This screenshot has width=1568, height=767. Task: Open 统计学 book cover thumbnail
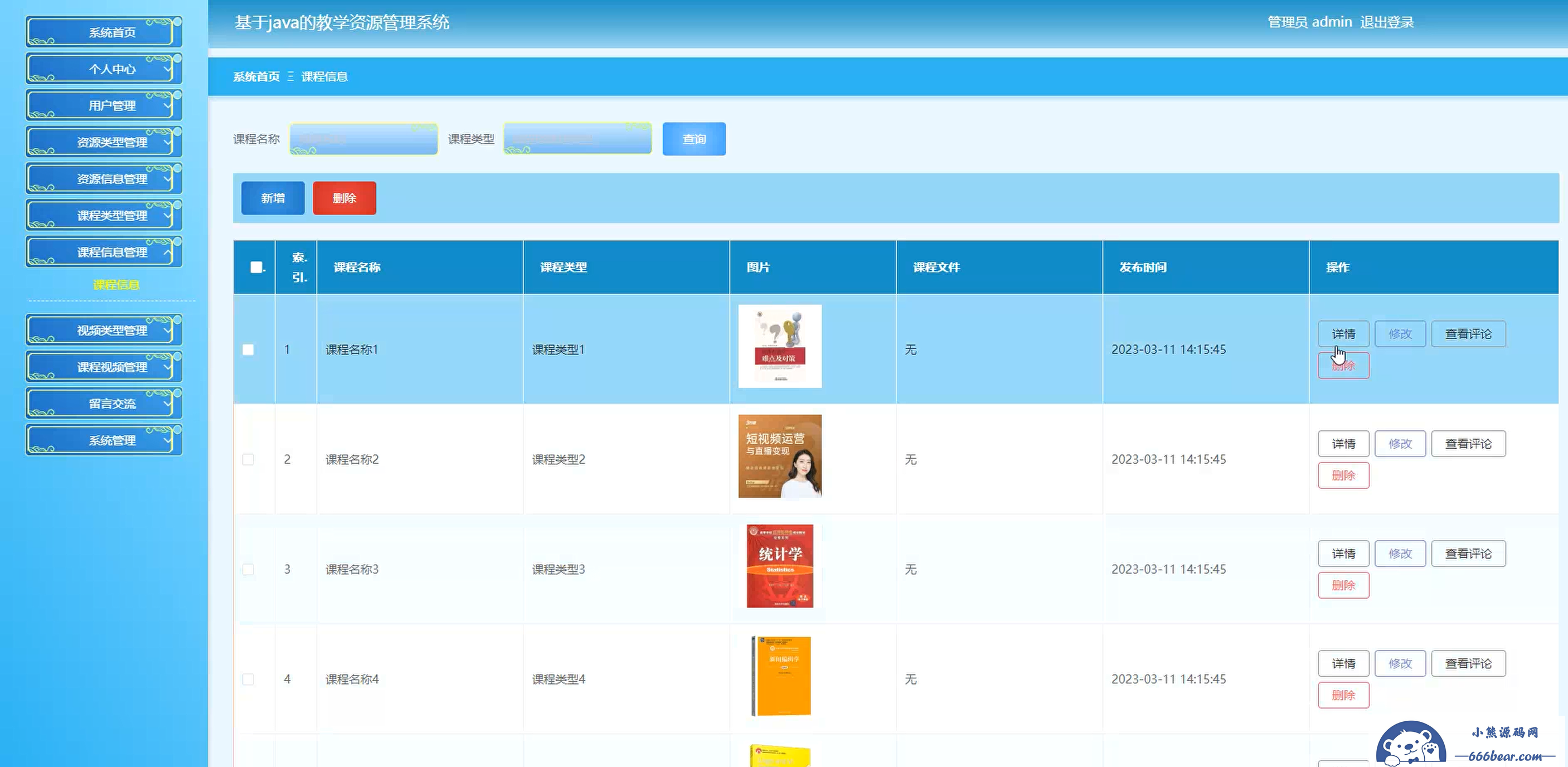point(780,566)
